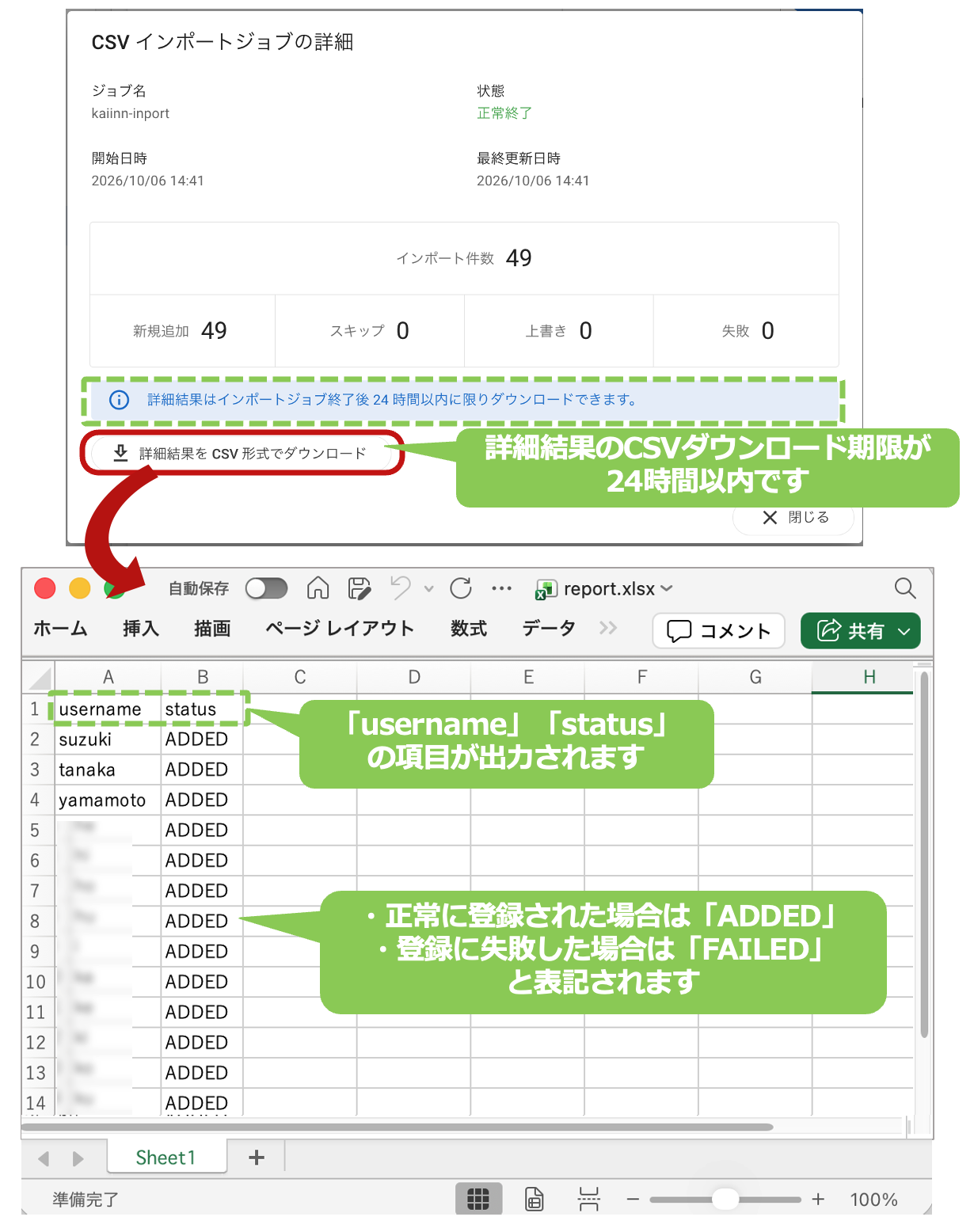Select cell with 'suzuki'
The height and width of the screenshot is (1232, 974).
point(108,740)
